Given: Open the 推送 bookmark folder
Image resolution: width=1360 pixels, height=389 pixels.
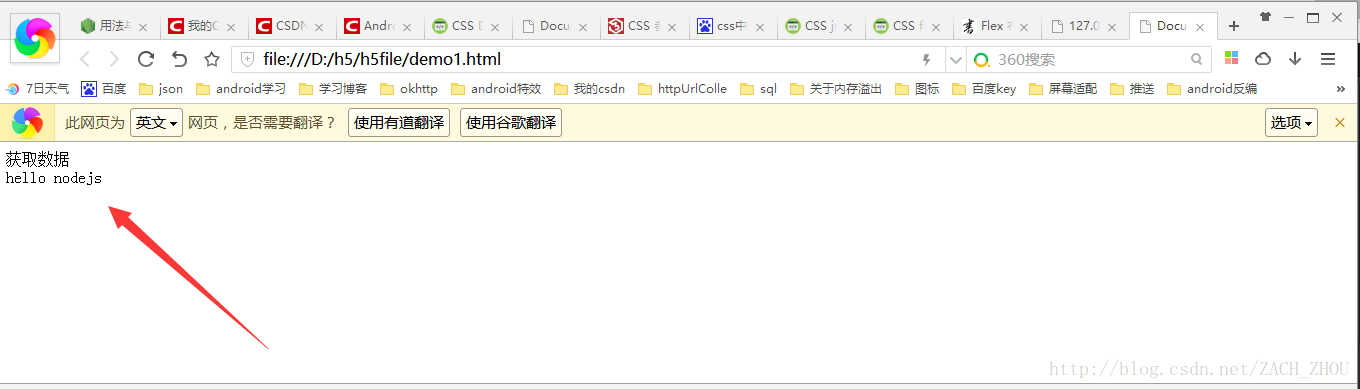Looking at the screenshot, I should (1132, 89).
